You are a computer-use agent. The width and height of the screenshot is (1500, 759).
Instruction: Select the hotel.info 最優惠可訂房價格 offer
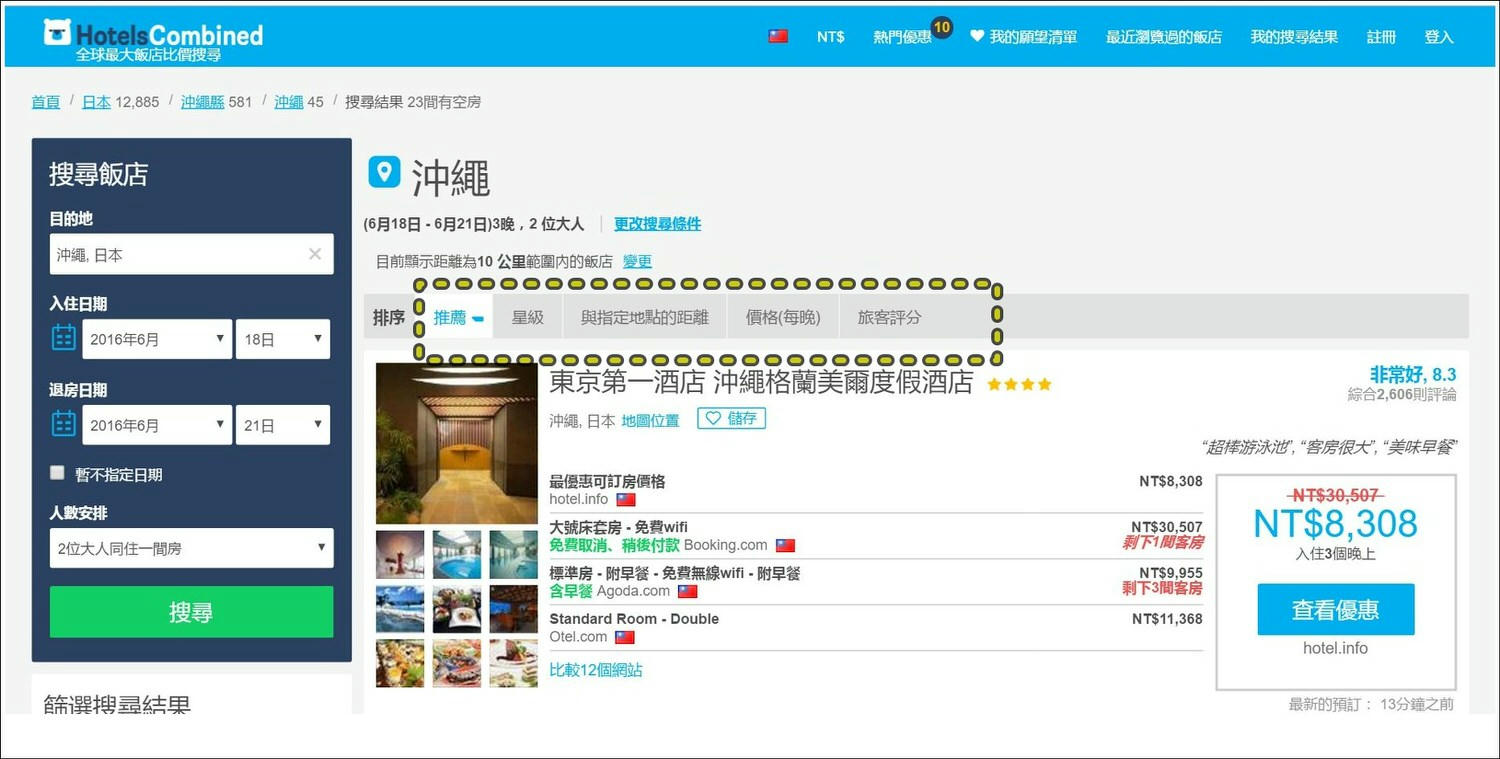click(x=876, y=490)
